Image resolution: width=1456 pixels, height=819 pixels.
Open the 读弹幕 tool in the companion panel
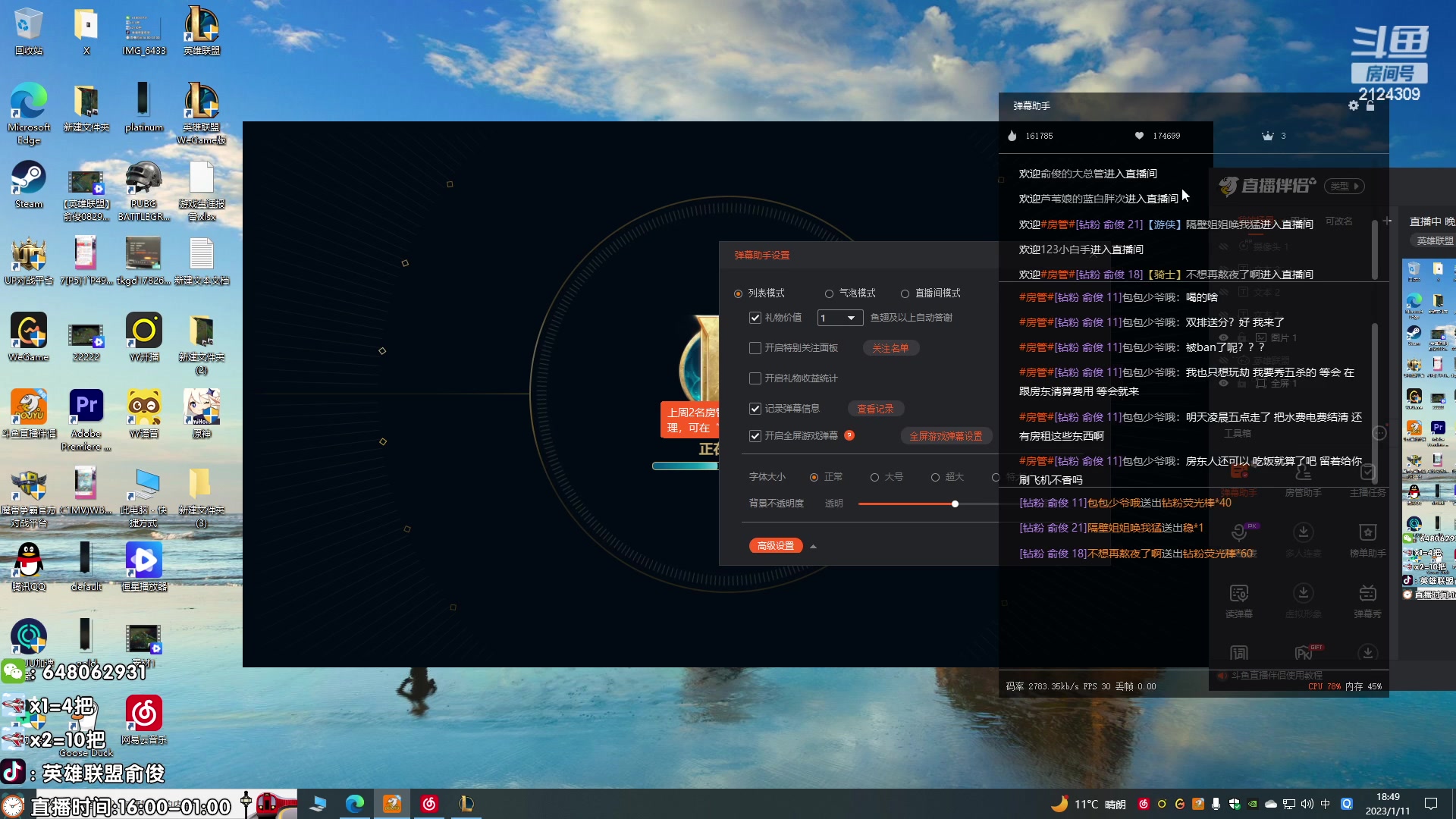[1239, 601]
